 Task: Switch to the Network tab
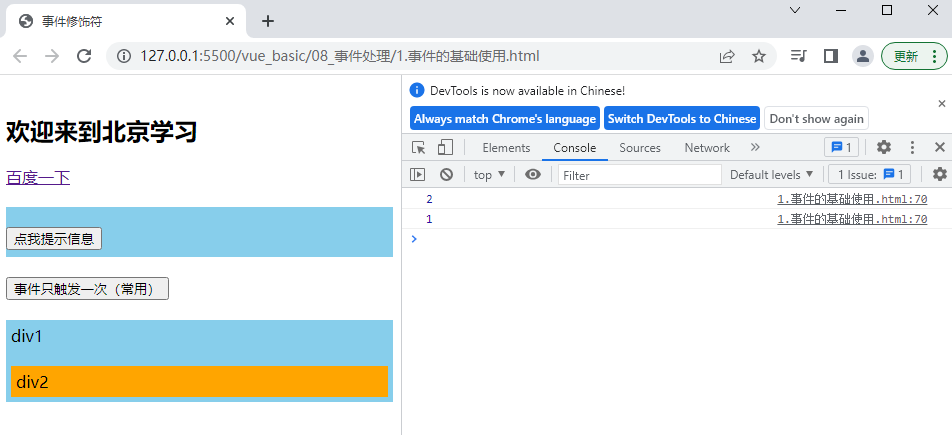coord(707,148)
